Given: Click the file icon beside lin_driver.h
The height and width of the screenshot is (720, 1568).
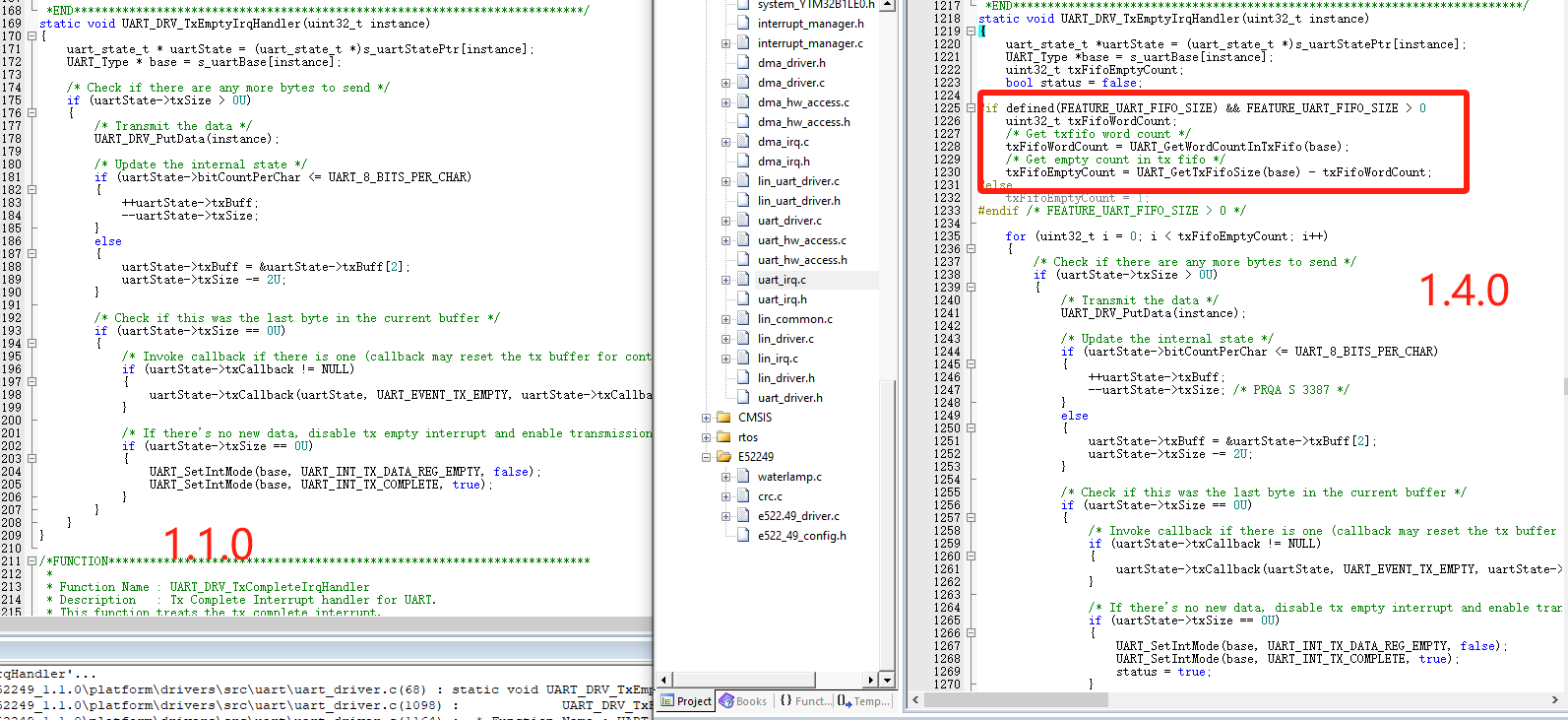Looking at the screenshot, I should [744, 378].
